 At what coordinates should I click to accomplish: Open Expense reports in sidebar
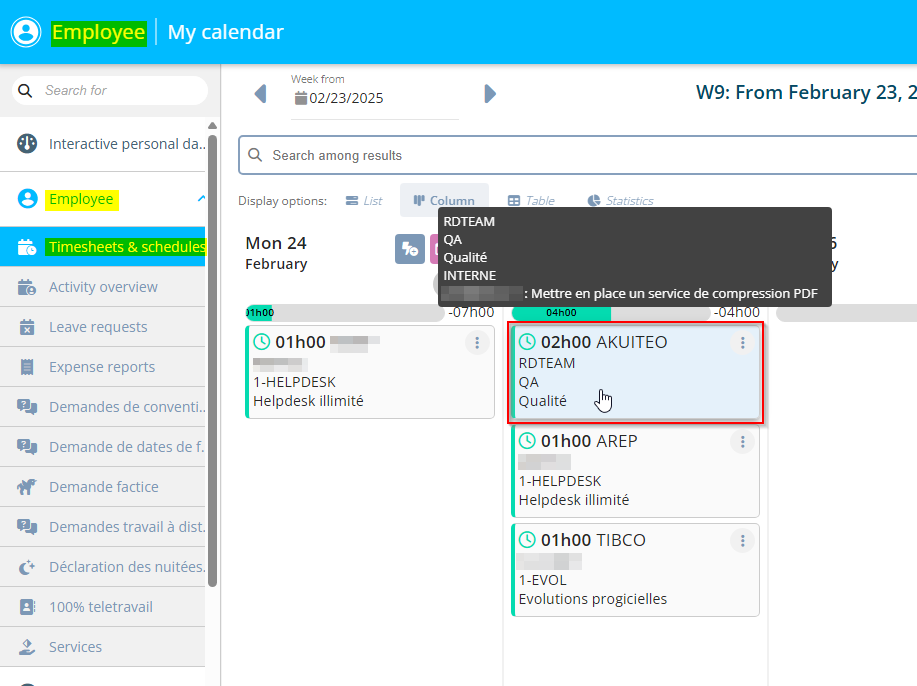click(x=102, y=367)
